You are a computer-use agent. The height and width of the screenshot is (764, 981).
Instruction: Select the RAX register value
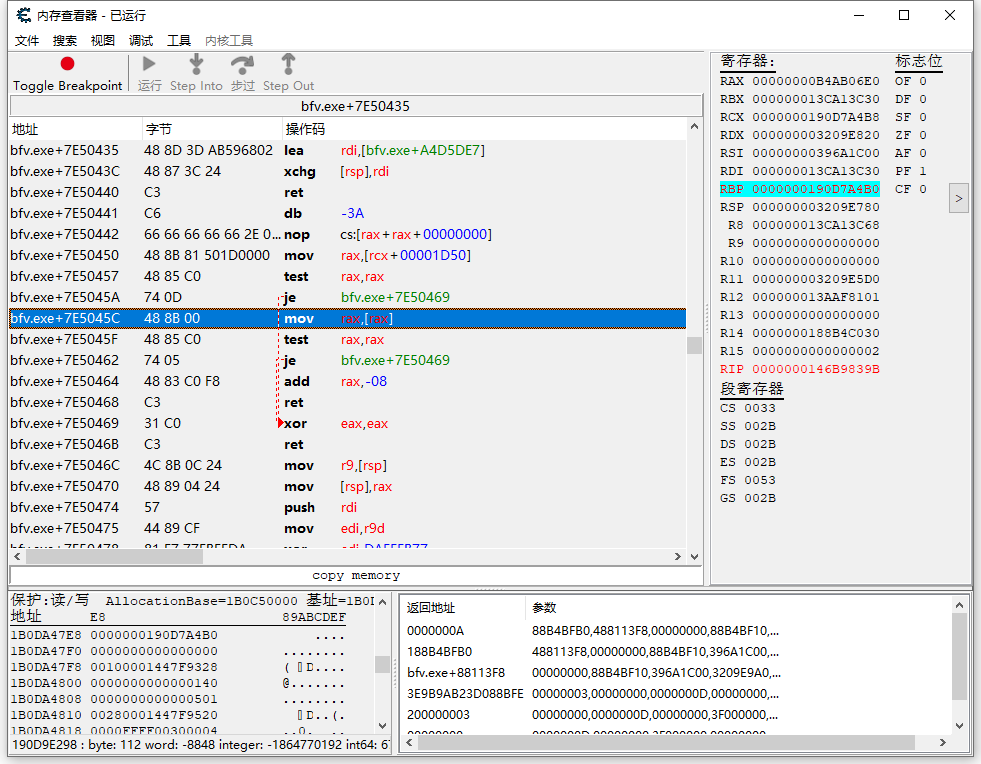pos(816,81)
